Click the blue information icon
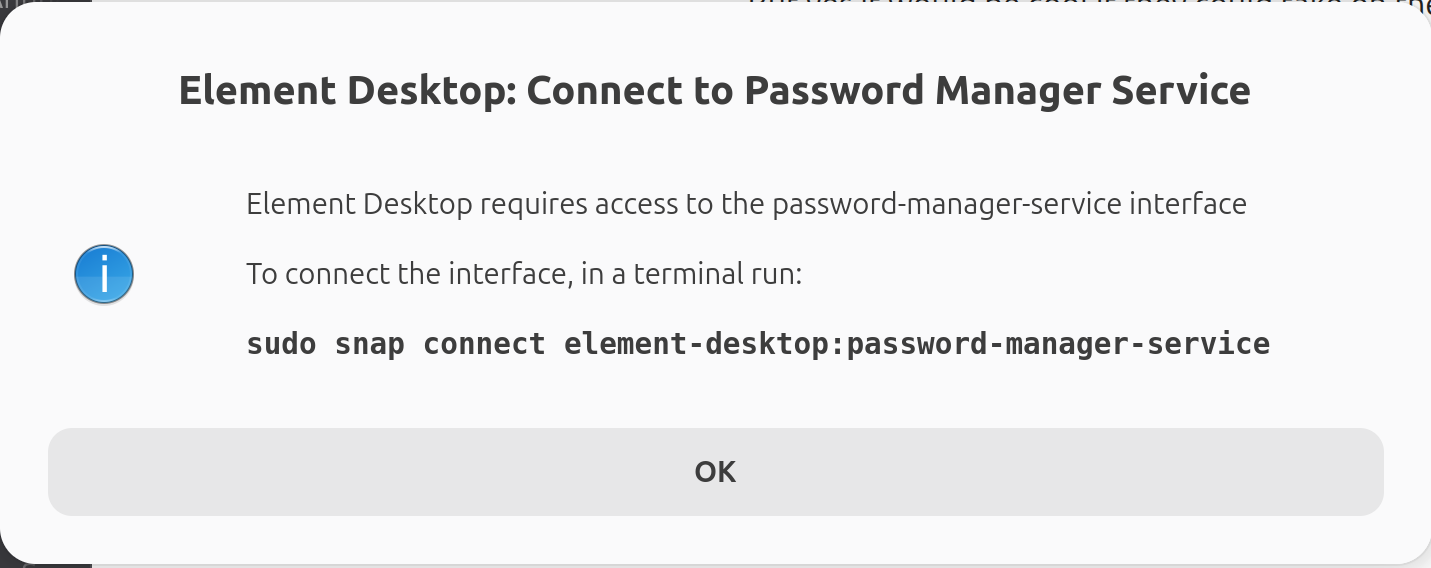 pos(104,274)
